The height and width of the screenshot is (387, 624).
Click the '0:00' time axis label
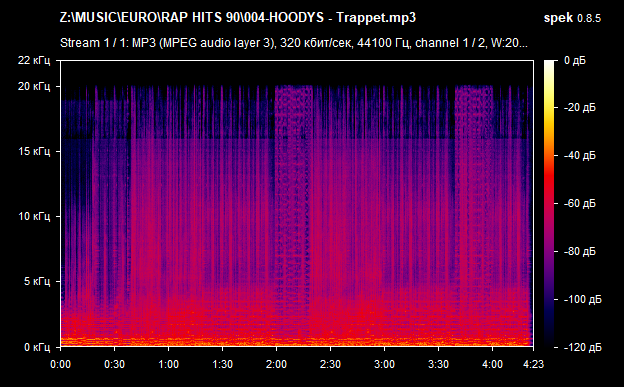[60, 364]
